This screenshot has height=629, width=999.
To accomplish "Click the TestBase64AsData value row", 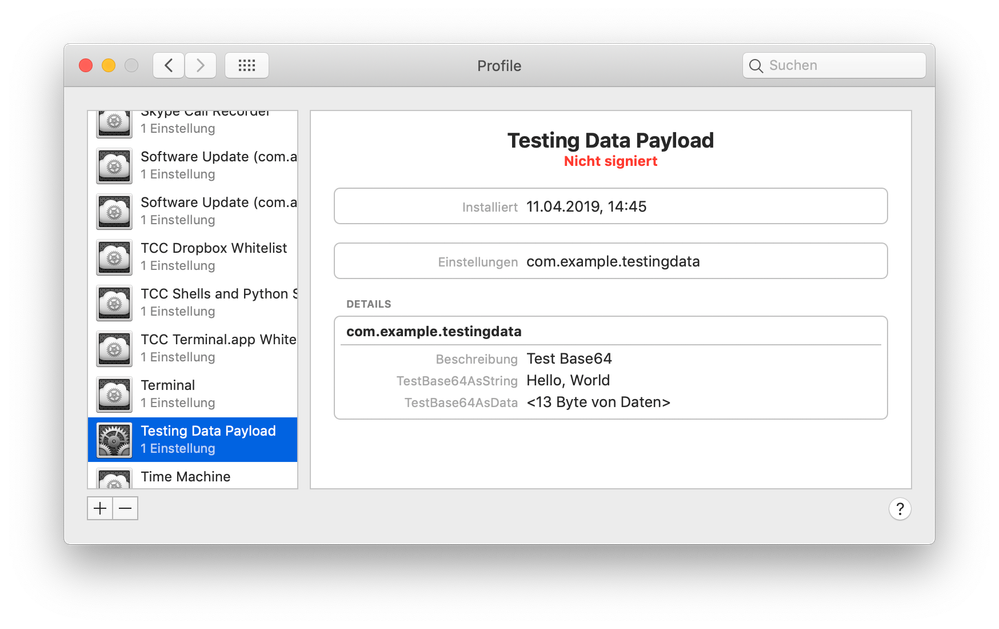I will click(x=598, y=402).
